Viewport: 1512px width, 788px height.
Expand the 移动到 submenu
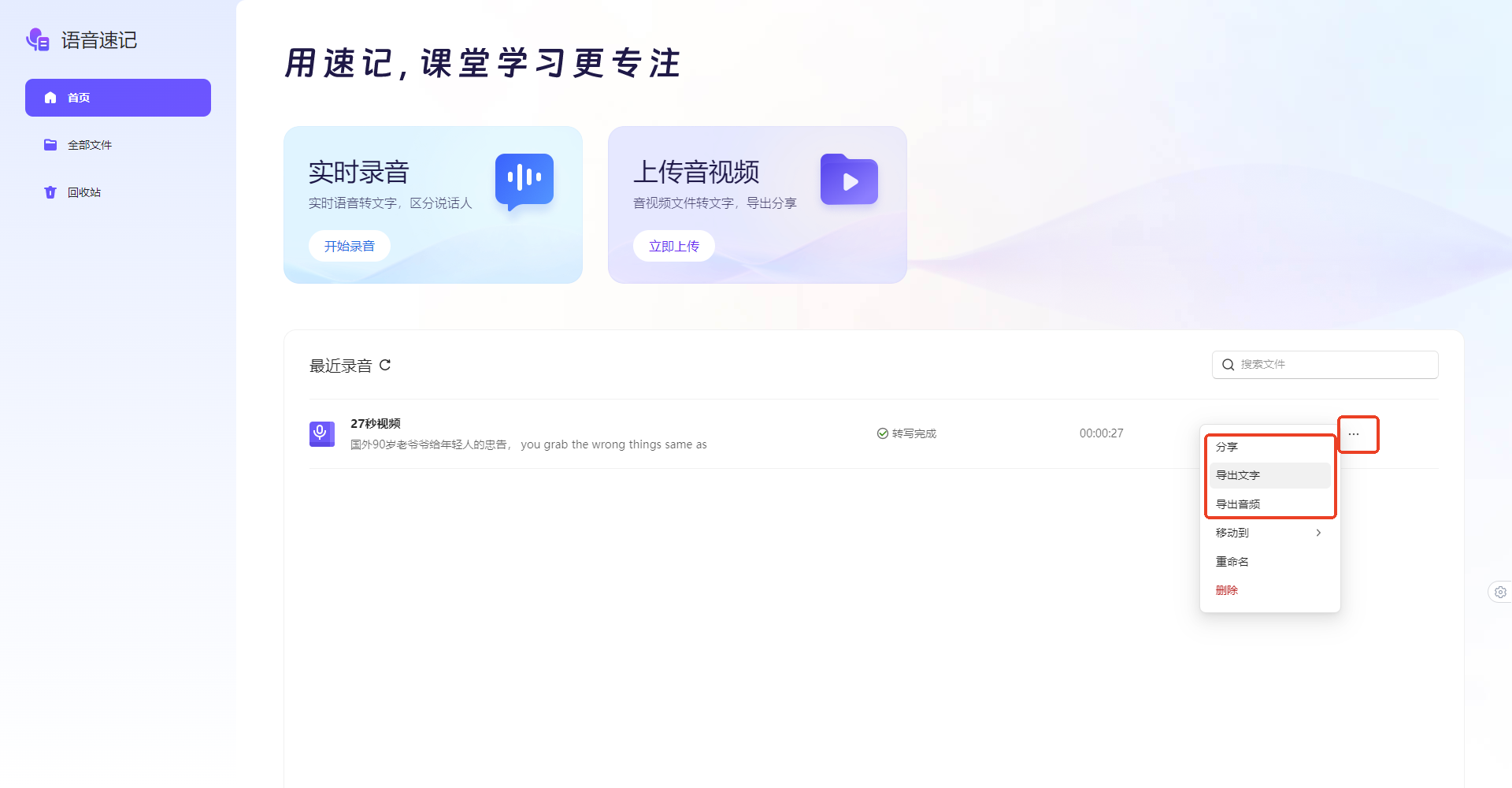point(1269,533)
